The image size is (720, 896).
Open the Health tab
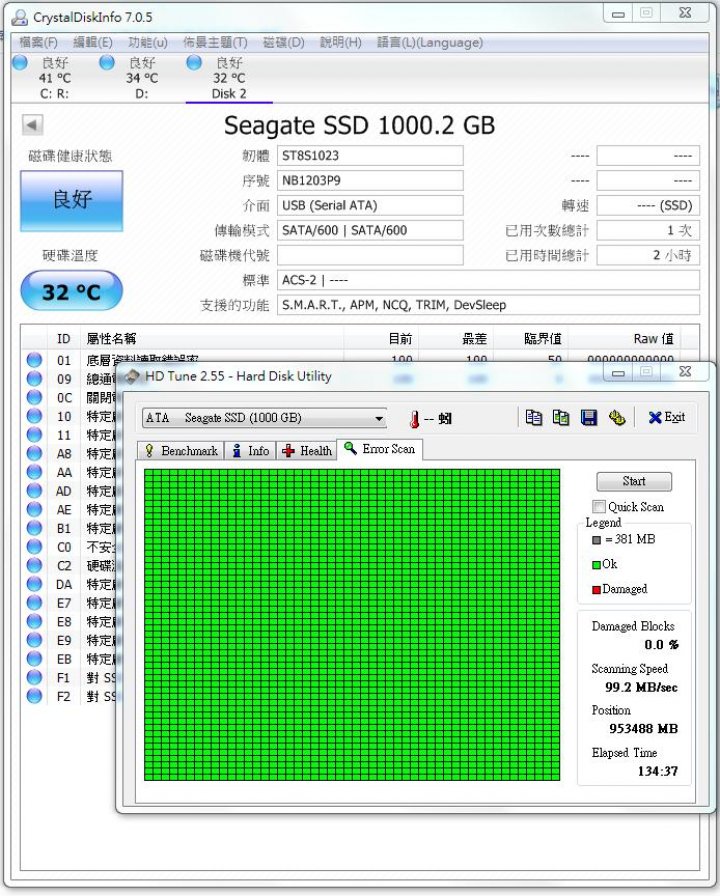pos(307,451)
